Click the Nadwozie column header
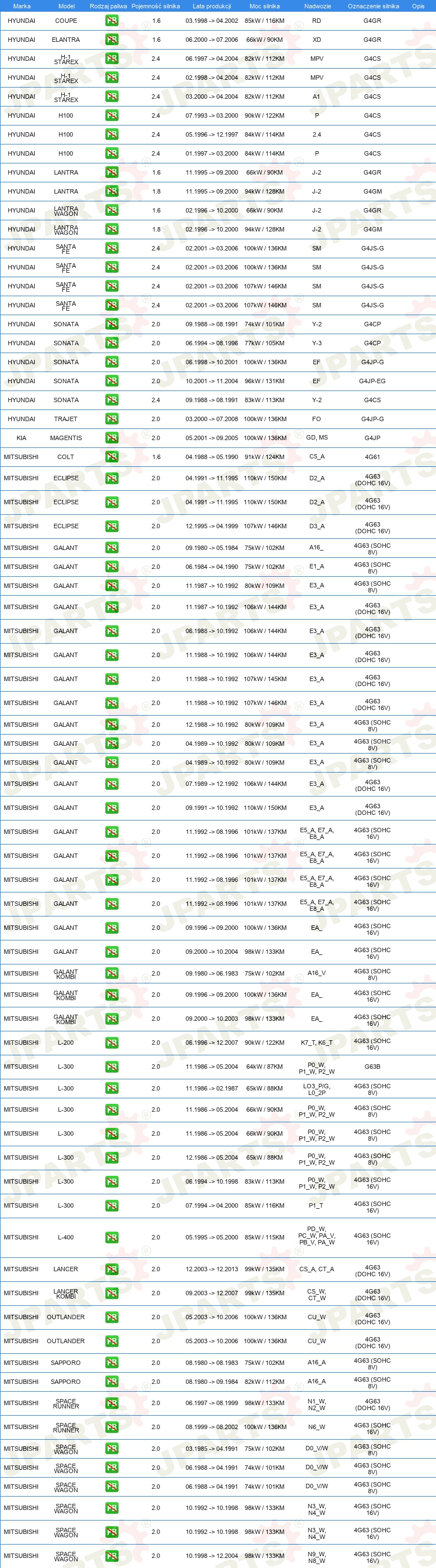436x1568 pixels. [317, 6]
